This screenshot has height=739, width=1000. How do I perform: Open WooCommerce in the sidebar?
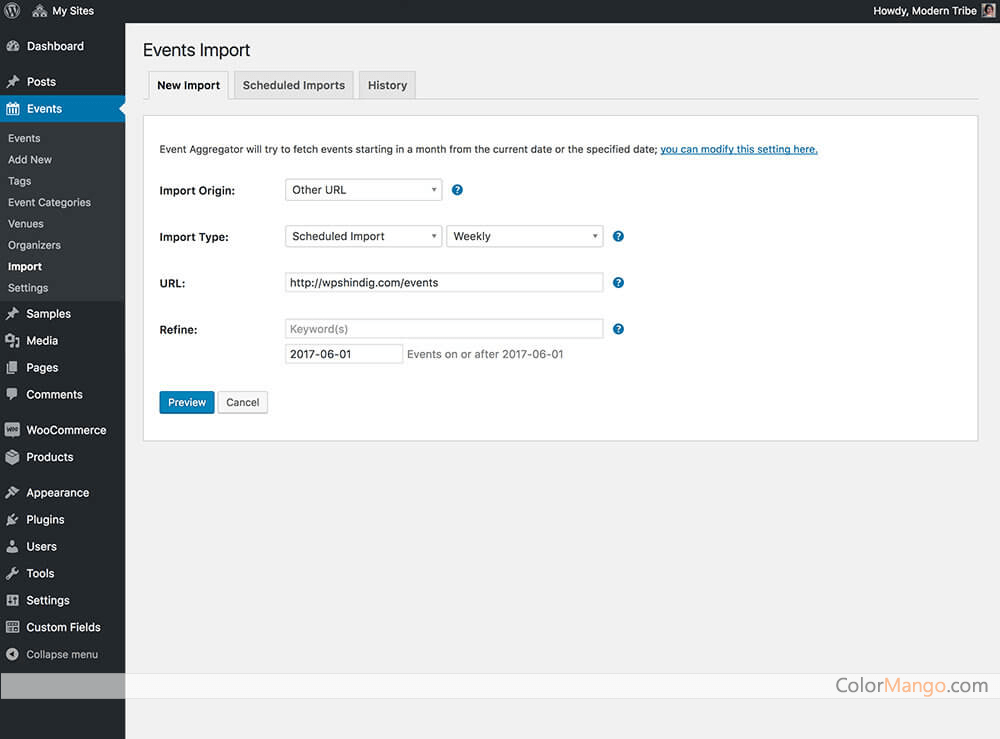tap(65, 430)
